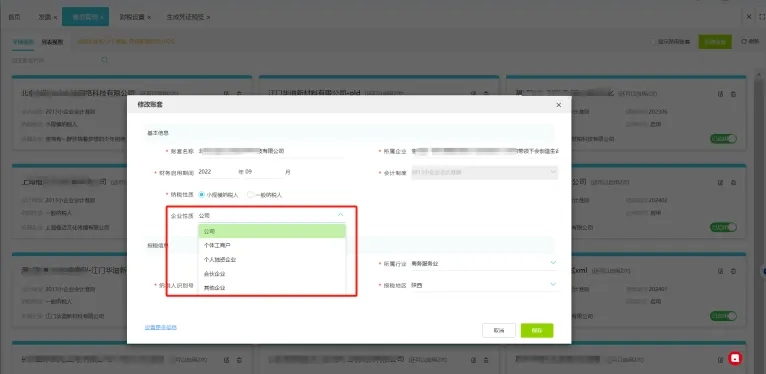Image resolution: width=766 pixels, height=374 pixels.
Task: Choose 合伙企业 in the 企业性质 list
Action: click(x=272, y=273)
